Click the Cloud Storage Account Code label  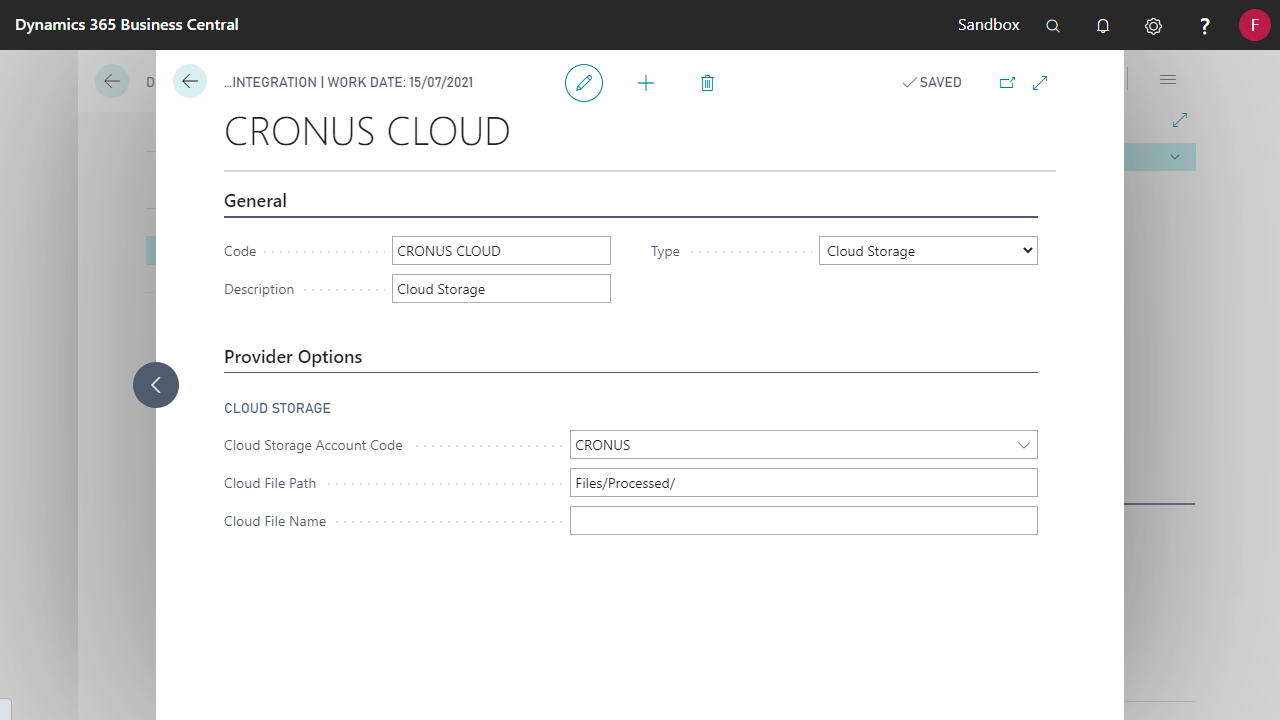pos(313,445)
